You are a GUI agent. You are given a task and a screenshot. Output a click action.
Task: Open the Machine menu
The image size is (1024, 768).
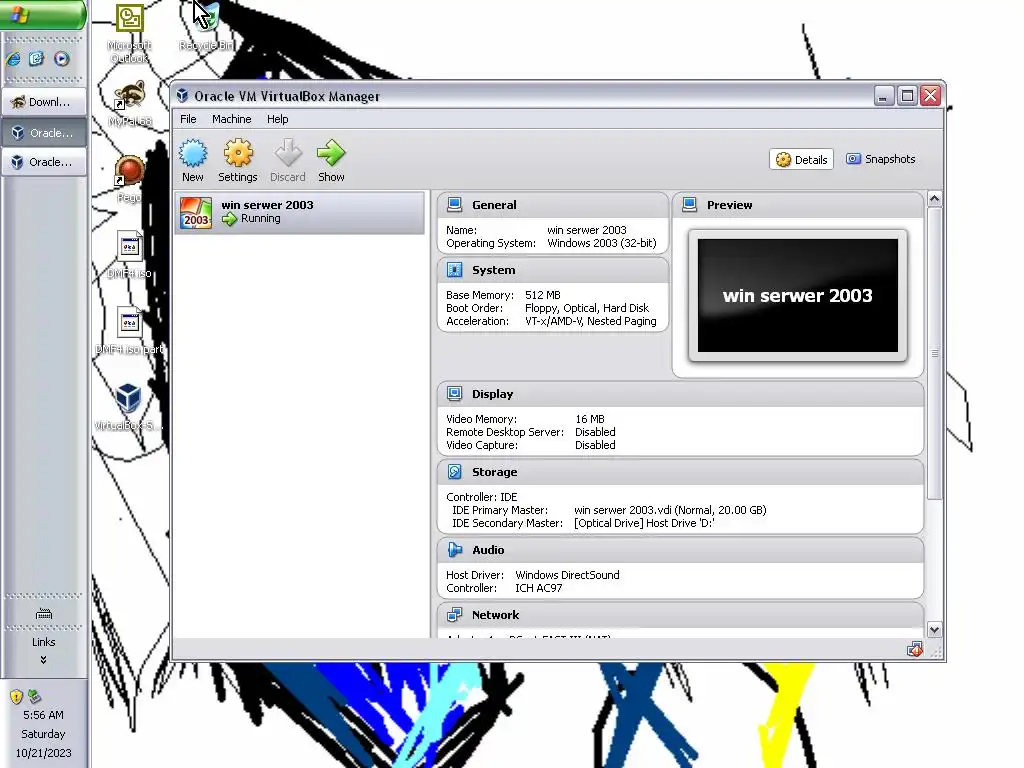point(231,119)
